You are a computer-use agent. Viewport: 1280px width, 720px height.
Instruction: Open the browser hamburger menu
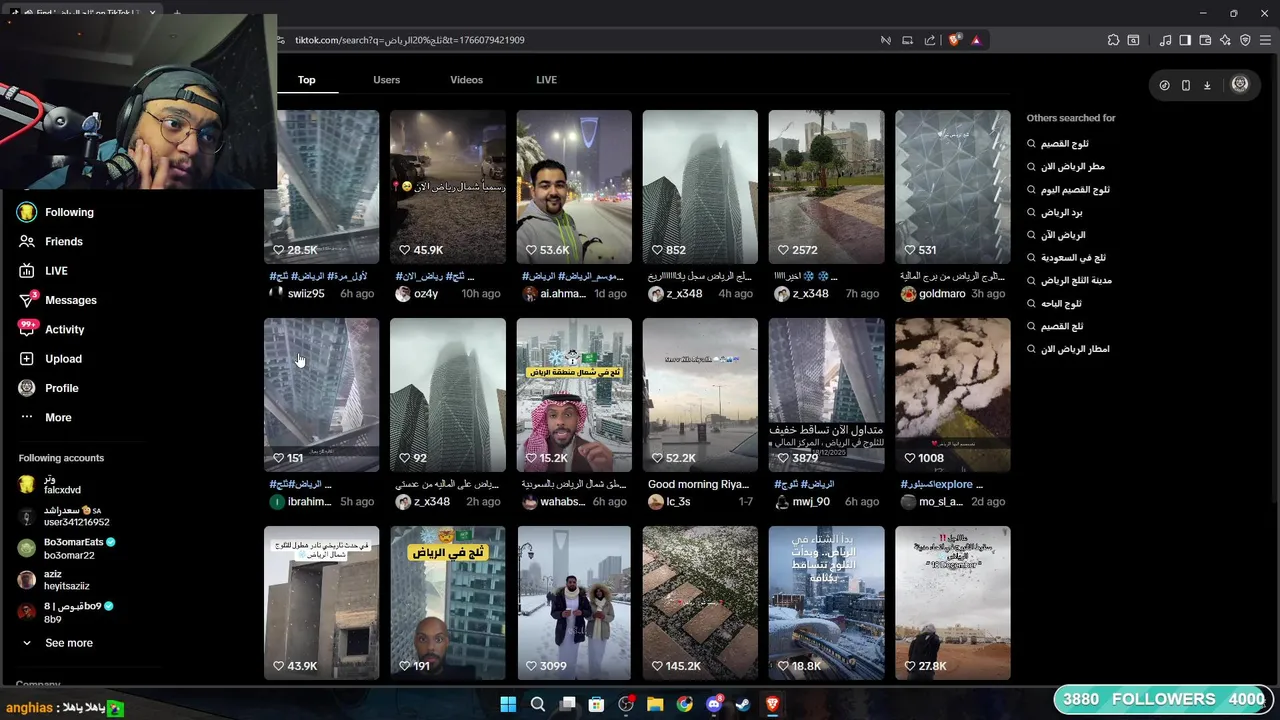pyautogui.click(x=1265, y=40)
